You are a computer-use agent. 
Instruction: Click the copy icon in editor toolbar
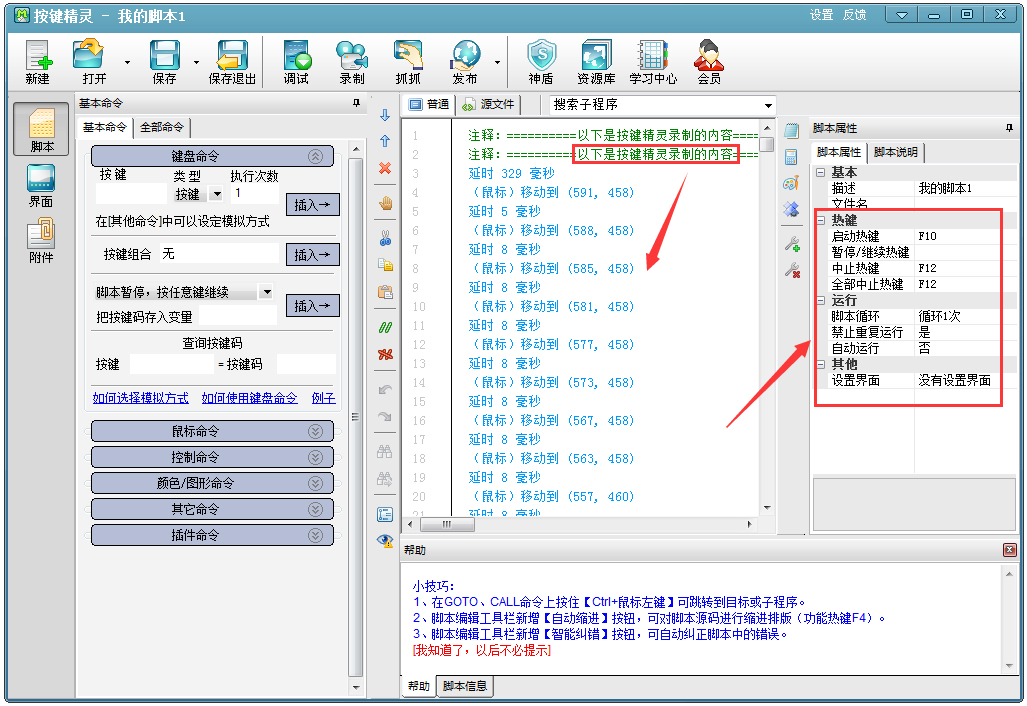point(385,264)
